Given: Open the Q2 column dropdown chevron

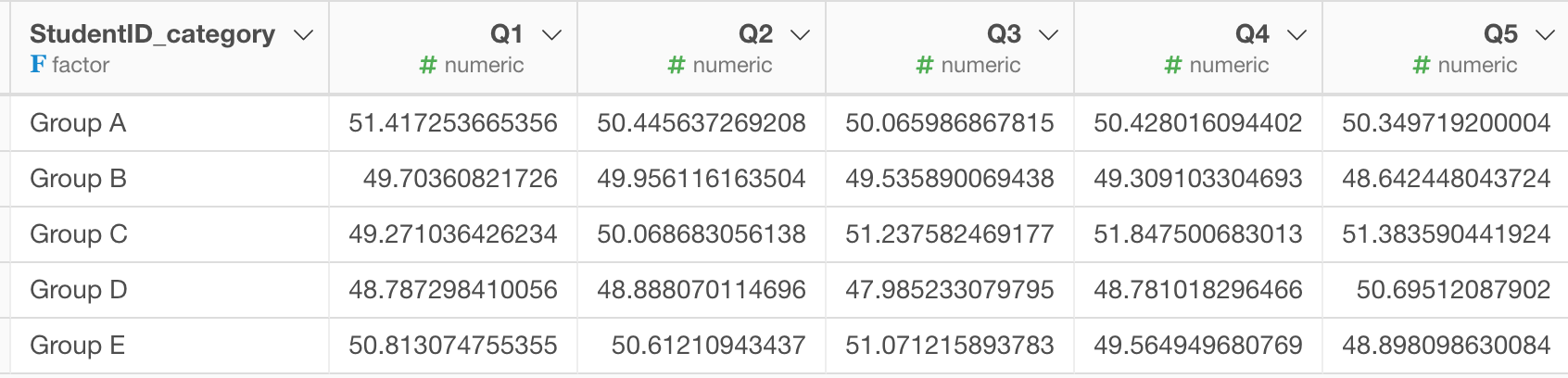Looking at the screenshot, I should (x=800, y=35).
